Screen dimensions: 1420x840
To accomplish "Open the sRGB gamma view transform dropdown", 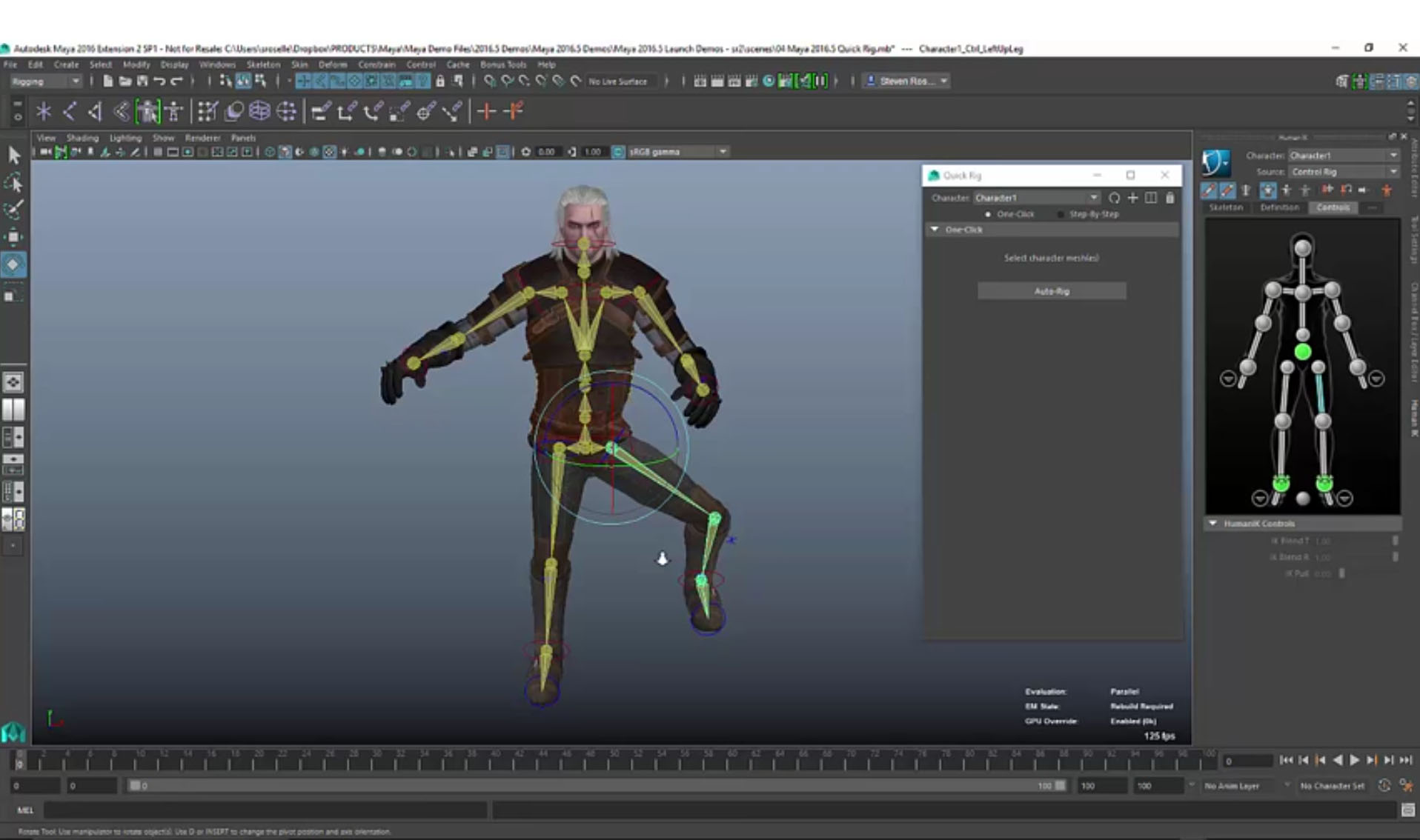I will point(677,152).
